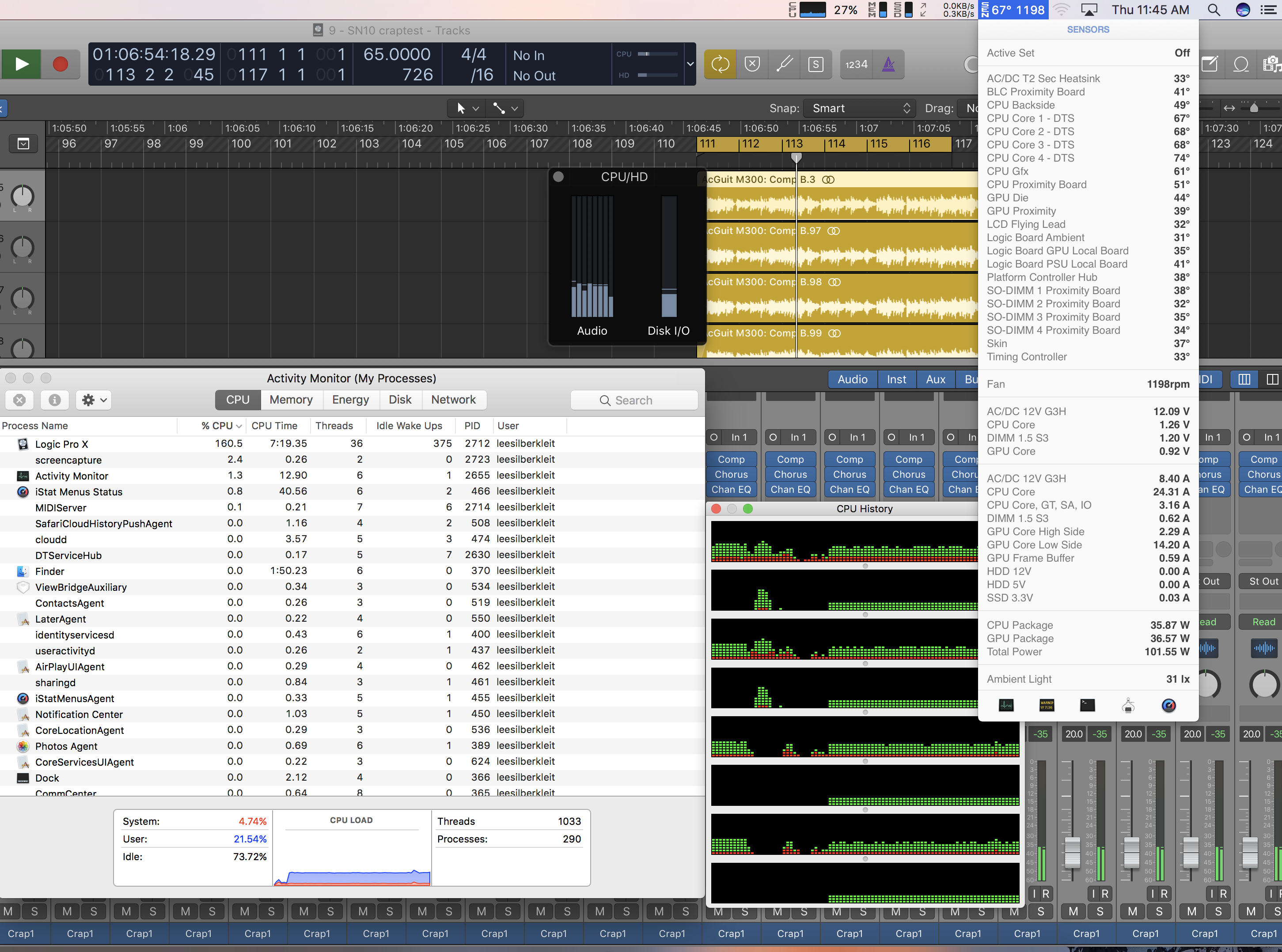Click the purple Metronome icon

point(888,64)
